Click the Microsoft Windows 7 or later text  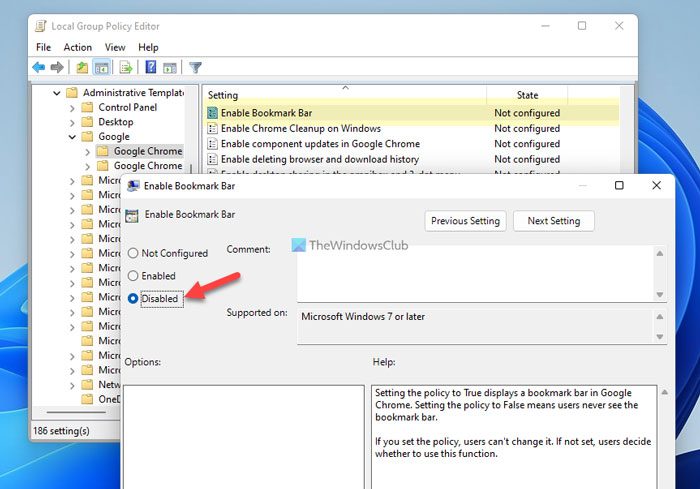(x=363, y=317)
